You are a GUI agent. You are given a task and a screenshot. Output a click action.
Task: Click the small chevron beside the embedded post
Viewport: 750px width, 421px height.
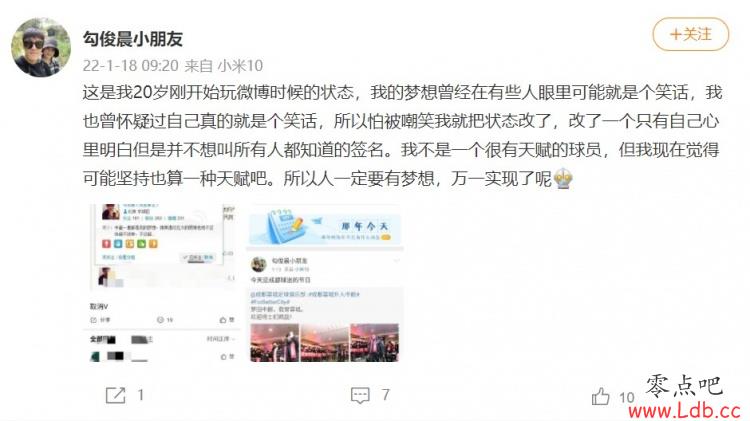click(x=396, y=261)
